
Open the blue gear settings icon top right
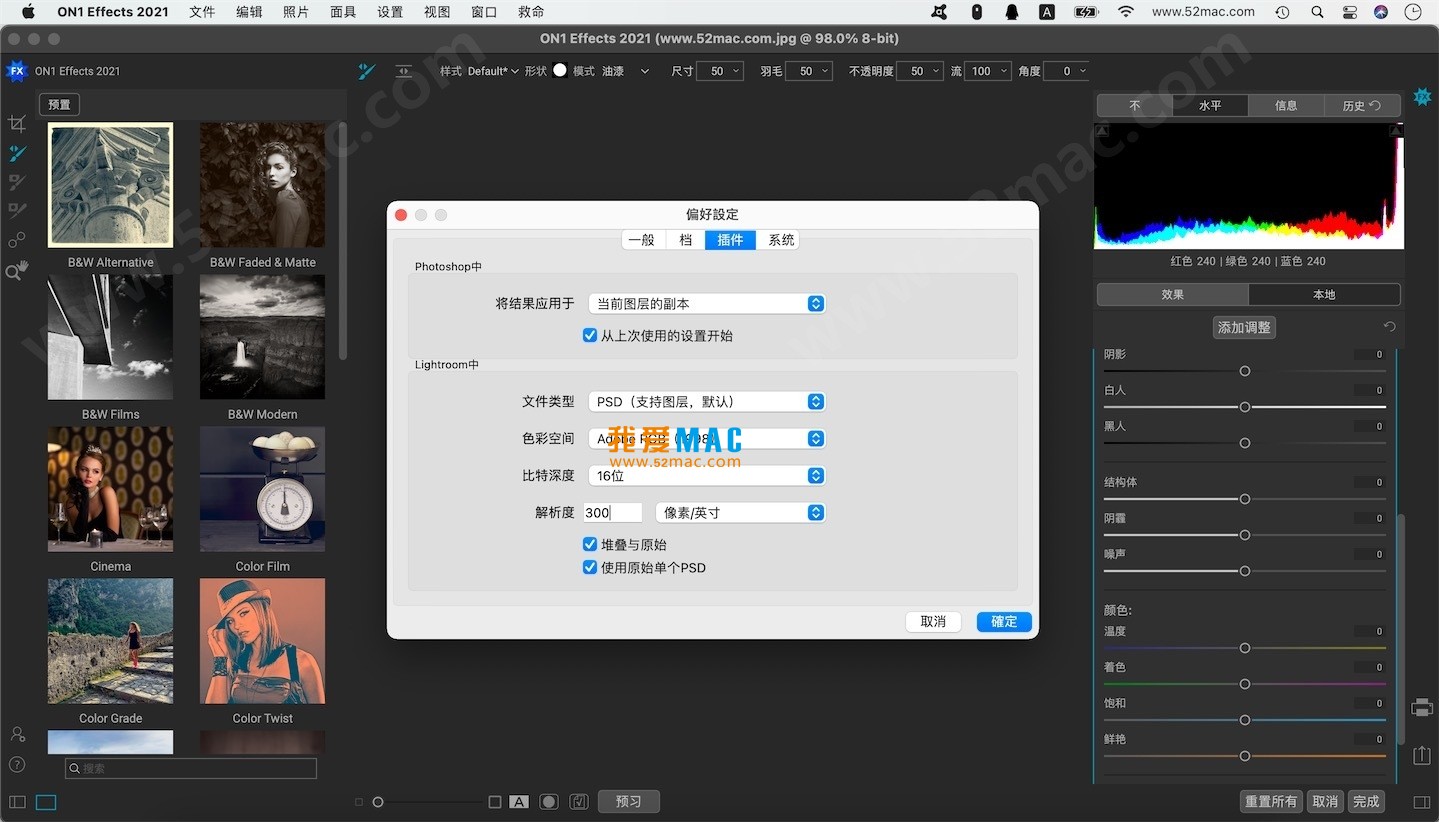[1421, 97]
